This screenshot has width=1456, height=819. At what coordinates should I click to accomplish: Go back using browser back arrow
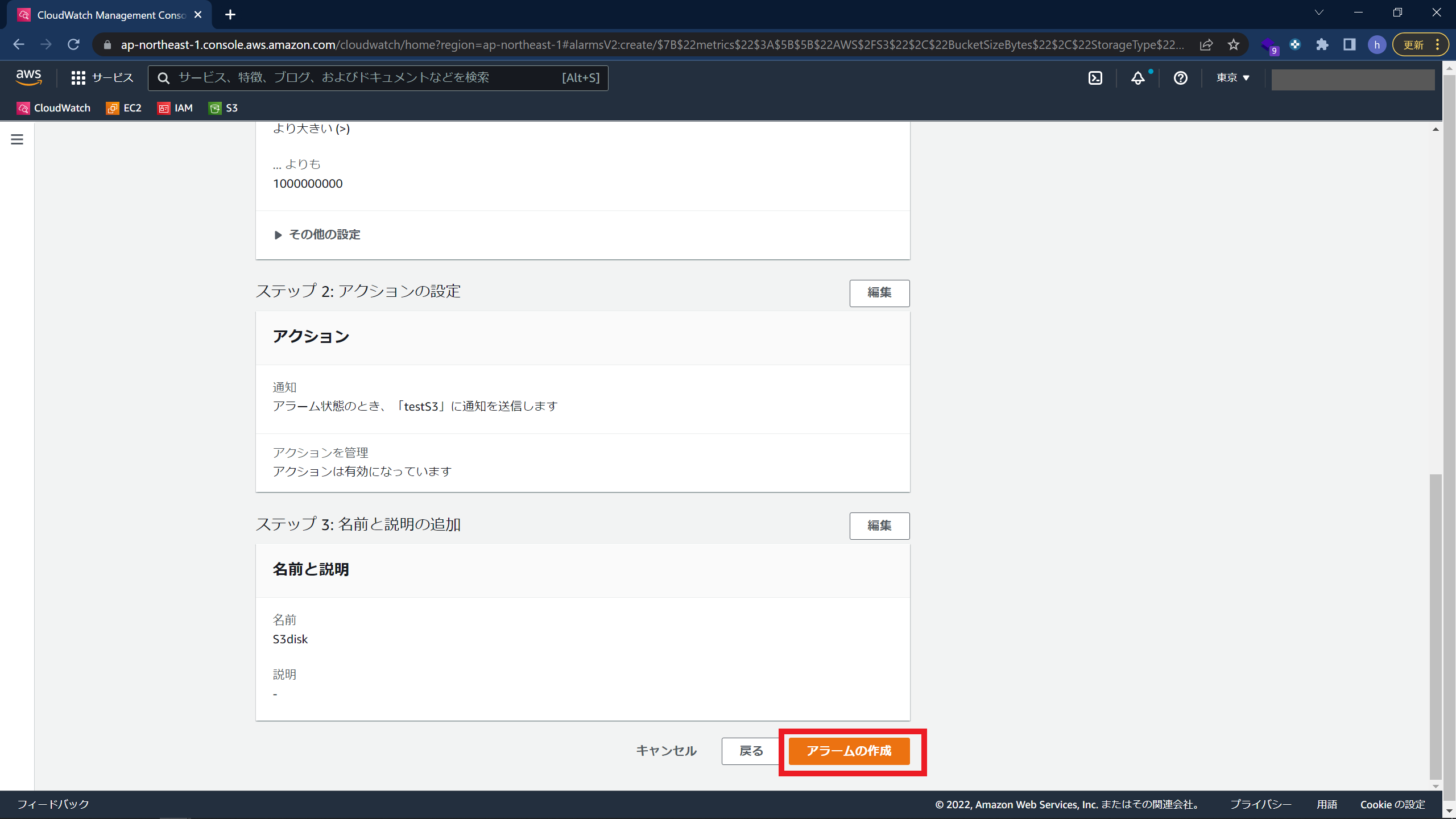(x=19, y=44)
